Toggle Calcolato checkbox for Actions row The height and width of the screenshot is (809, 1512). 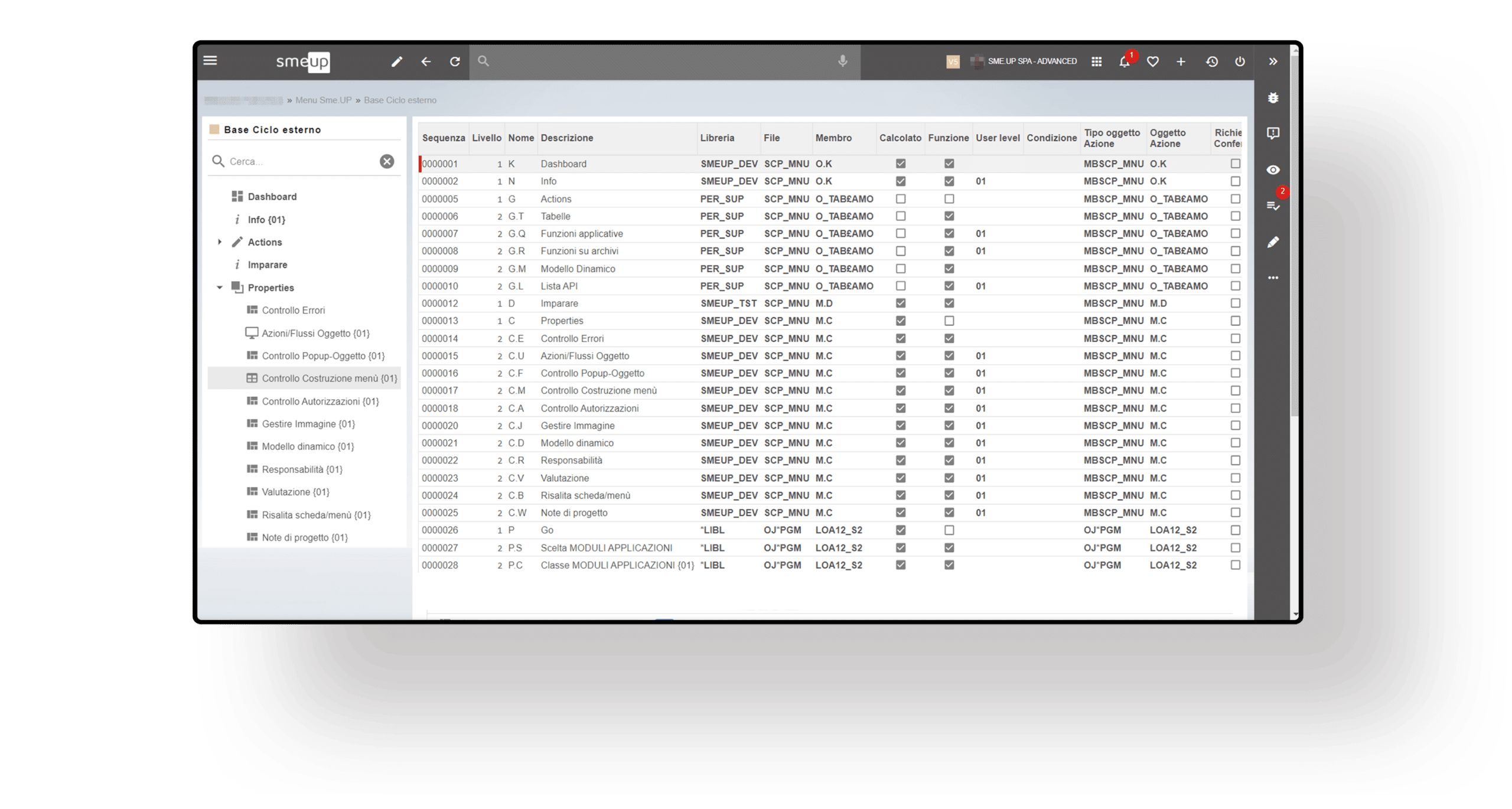(x=900, y=199)
